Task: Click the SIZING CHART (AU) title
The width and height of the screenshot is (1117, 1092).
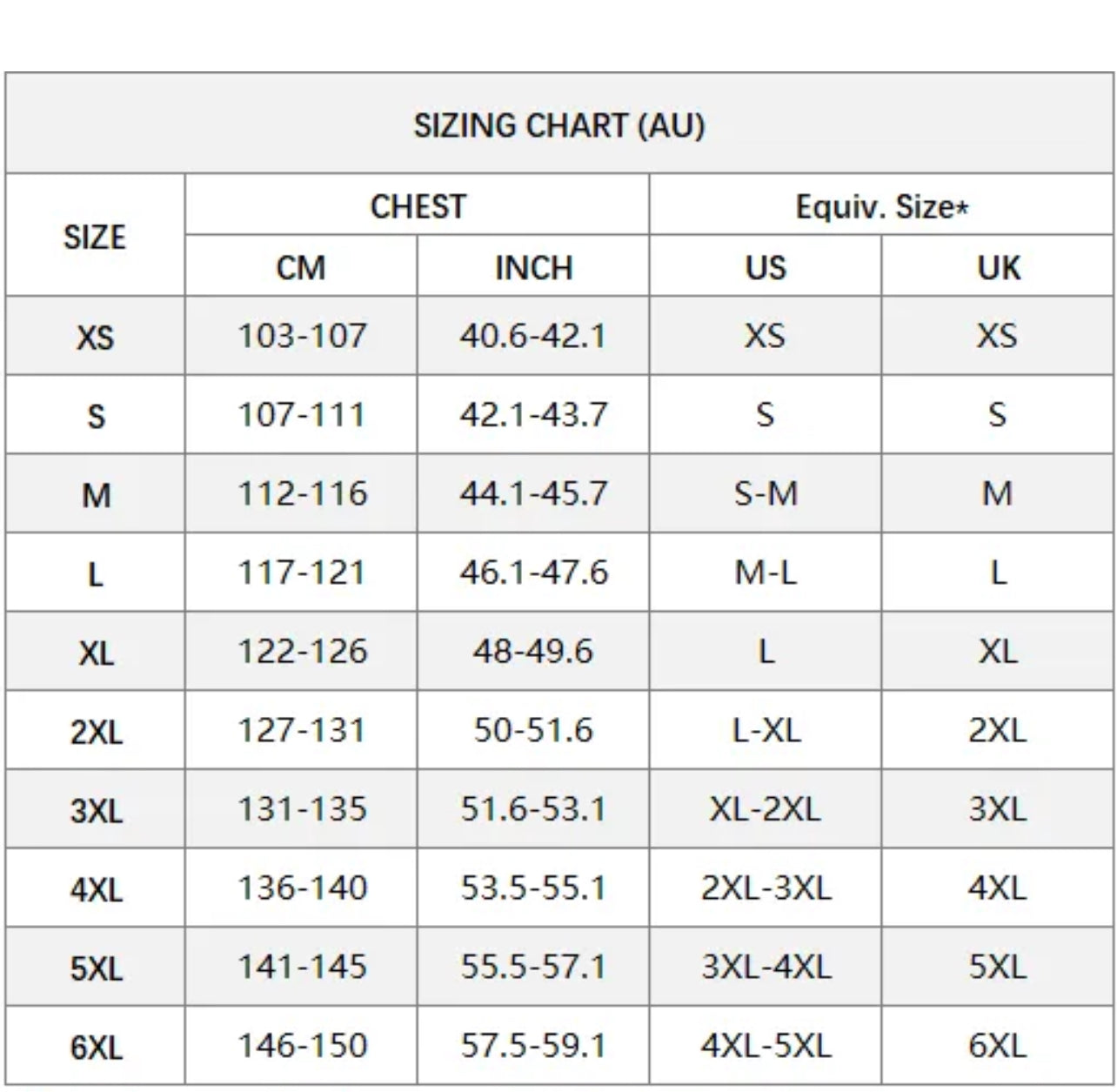Action: pyautogui.click(x=558, y=125)
